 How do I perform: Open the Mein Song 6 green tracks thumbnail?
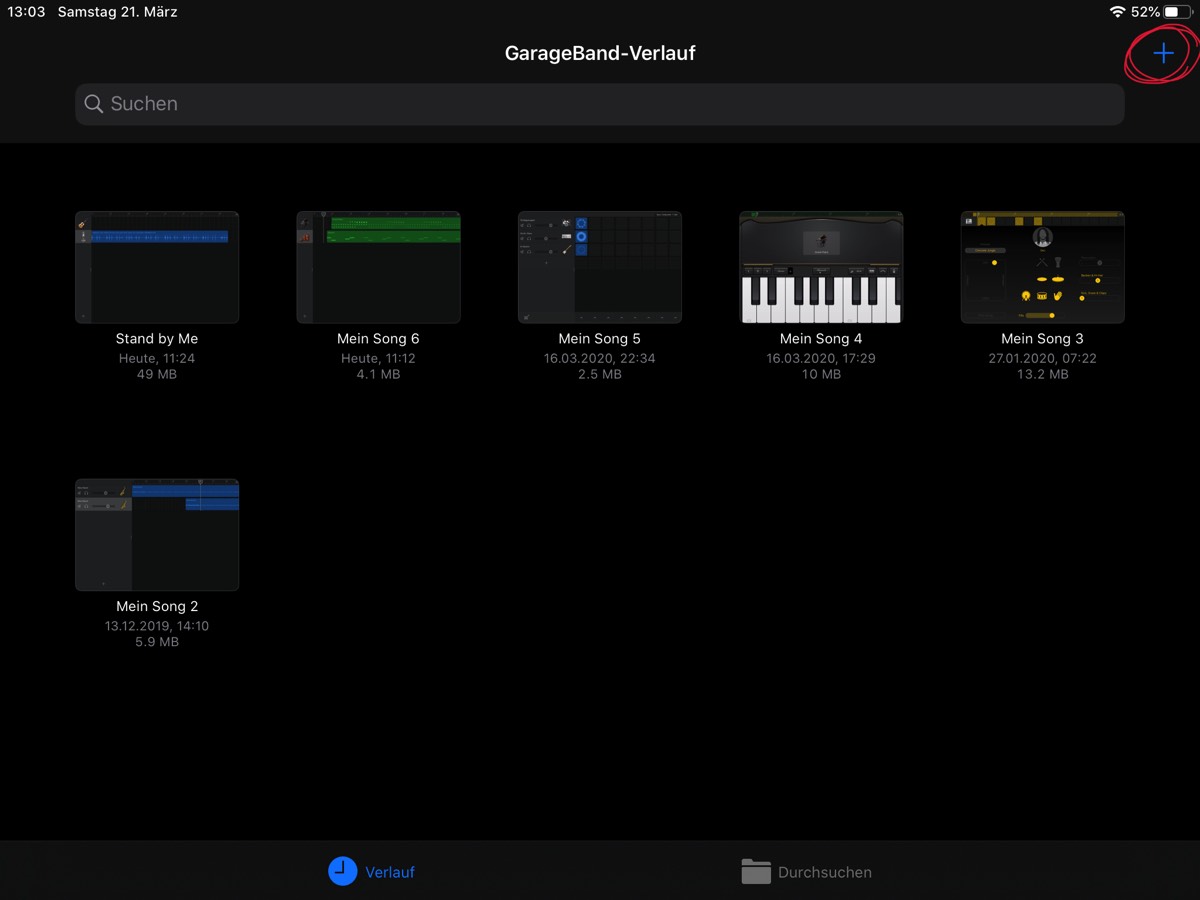378,267
